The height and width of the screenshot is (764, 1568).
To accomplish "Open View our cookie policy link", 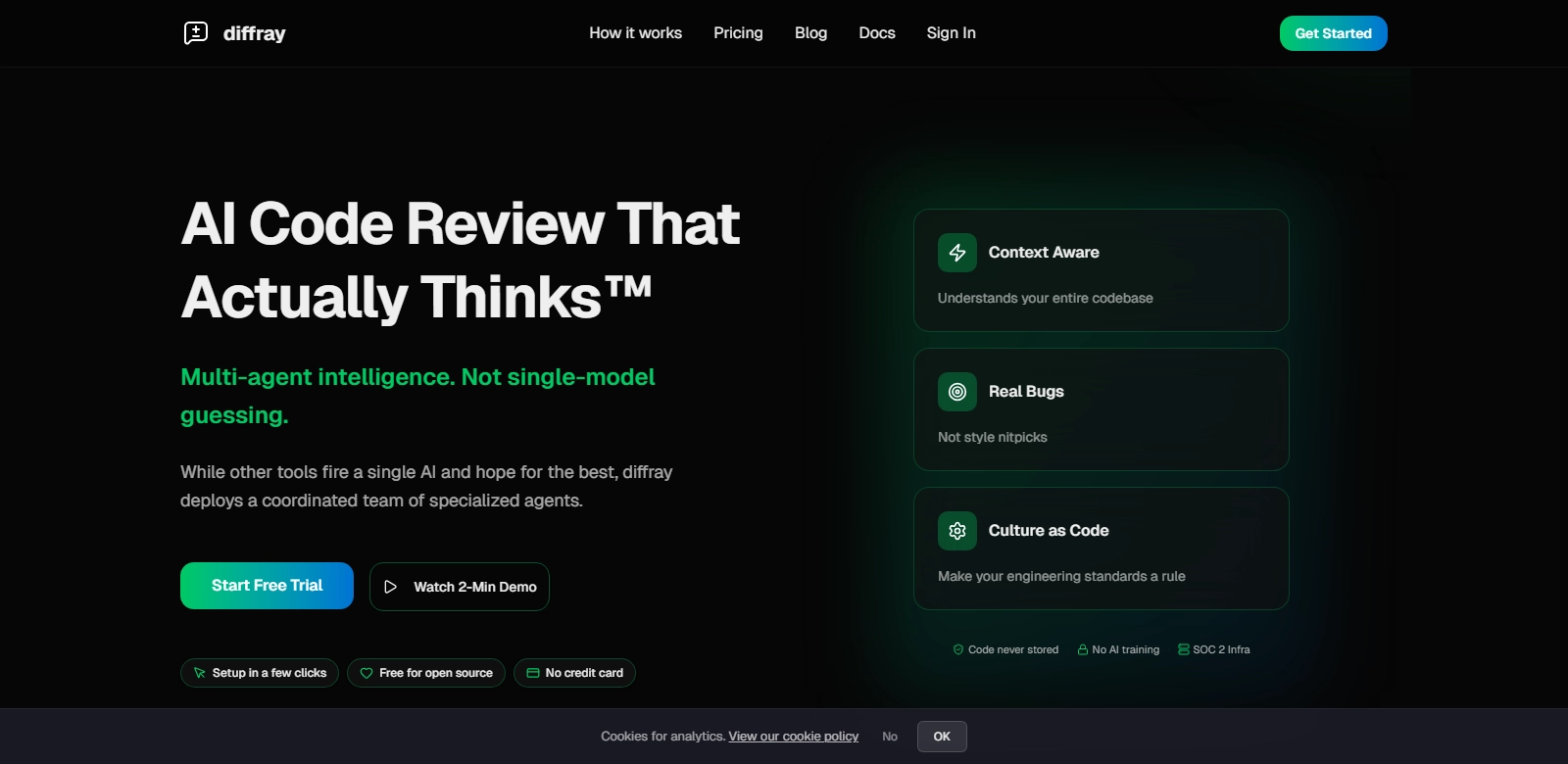I will tap(793, 737).
